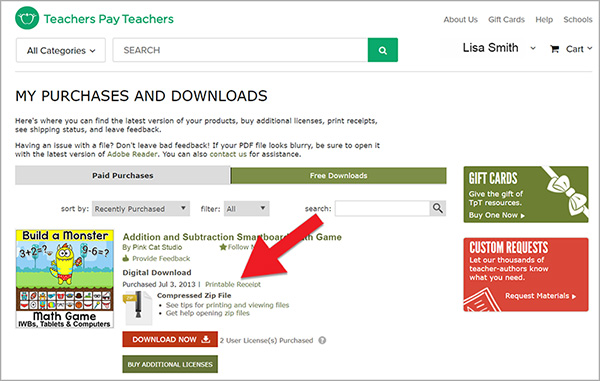Viewport: 600px width, 381px height.
Task: Open the Help menu link
Action: [544, 20]
